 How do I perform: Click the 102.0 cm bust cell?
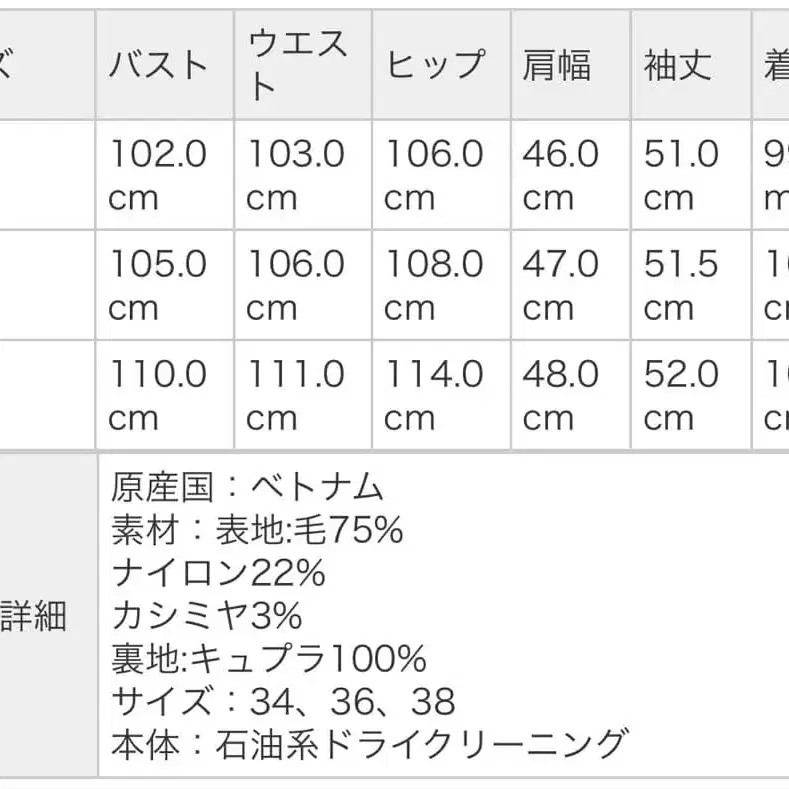tap(158, 175)
